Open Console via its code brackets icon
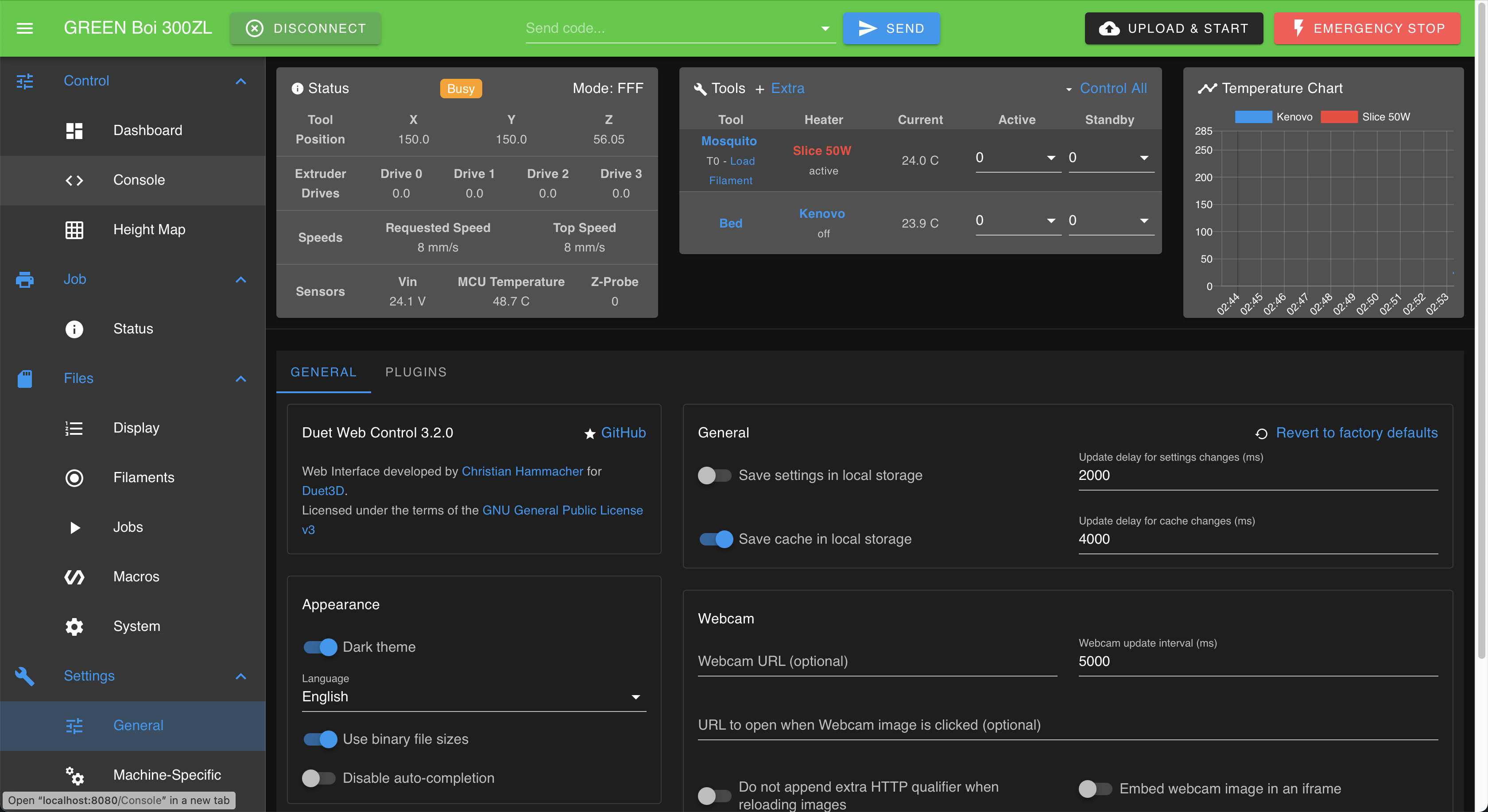This screenshot has height=812, width=1488. pyautogui.click(x=74, y=180)
